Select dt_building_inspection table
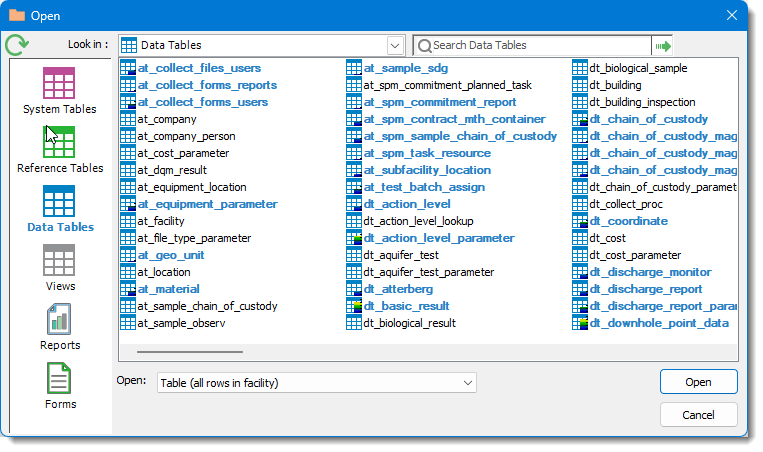 [642, 102]
